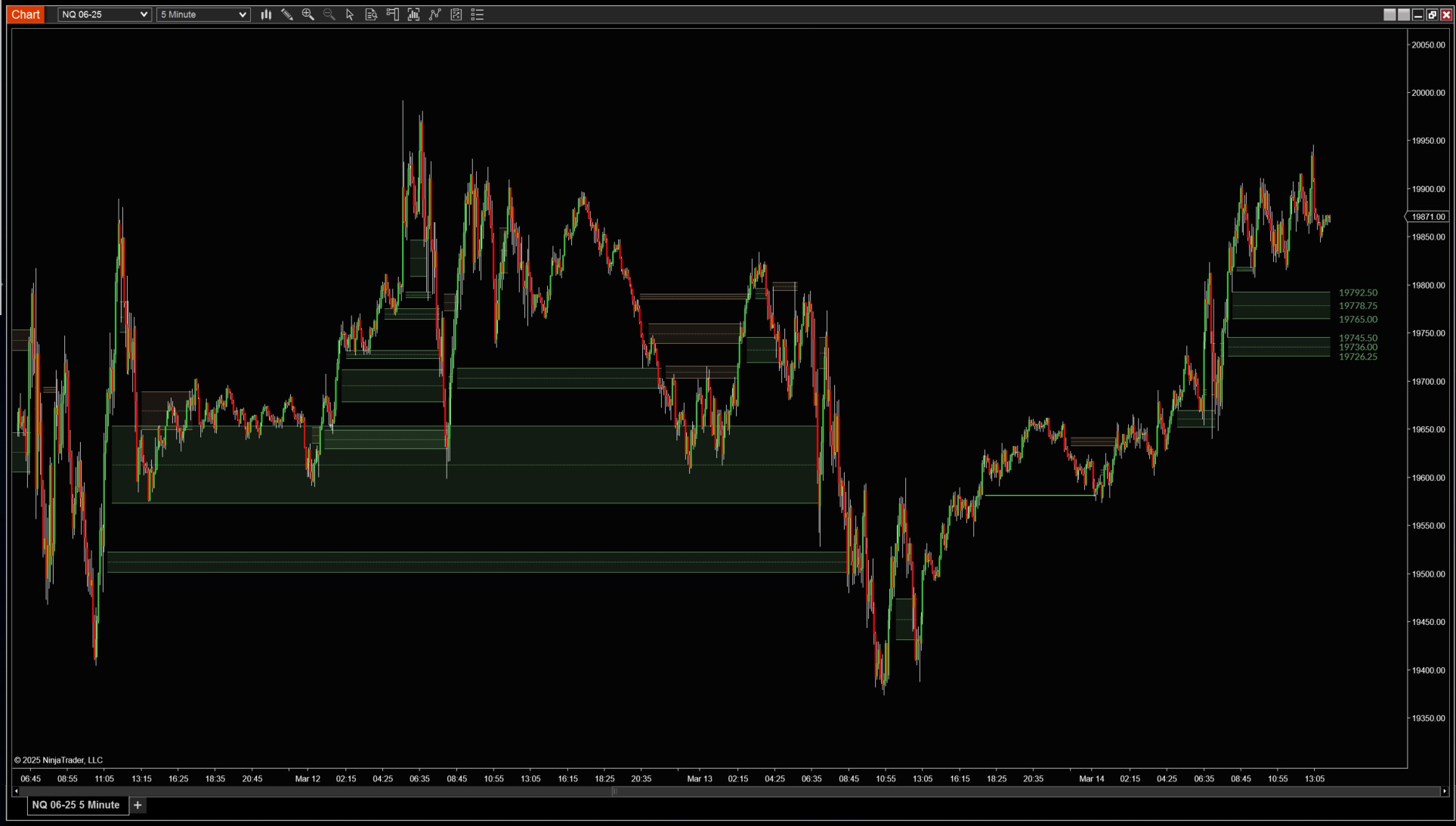Expand the NQ 06-25 instrument dropdown

pyautogui.click(x=104, y=14)
